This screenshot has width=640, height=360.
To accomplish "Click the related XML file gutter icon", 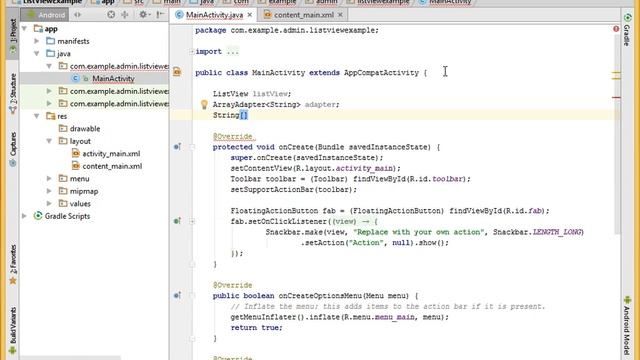I will pos(177,72).
